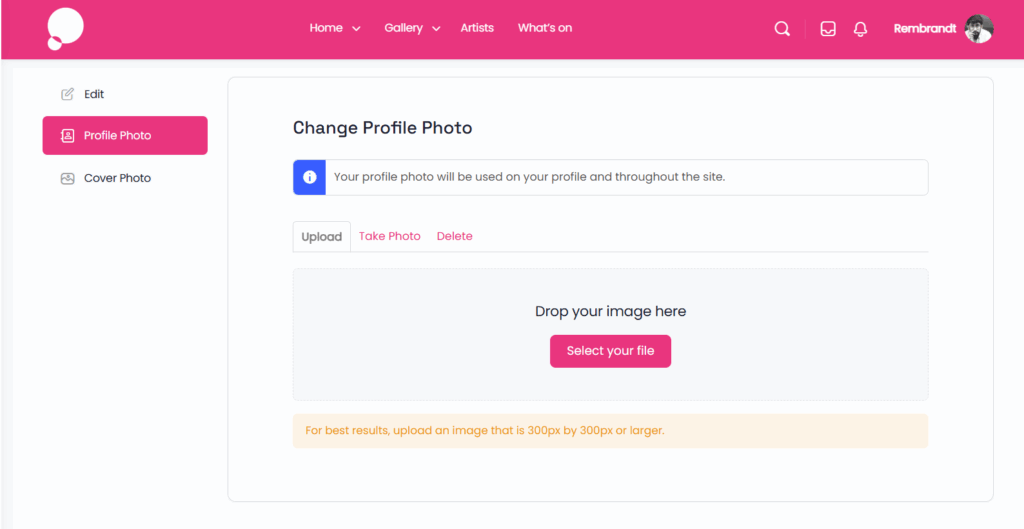Select the Upload tab
The height and width of the screenshot is (529, 1024).
[x=322, y=237]
